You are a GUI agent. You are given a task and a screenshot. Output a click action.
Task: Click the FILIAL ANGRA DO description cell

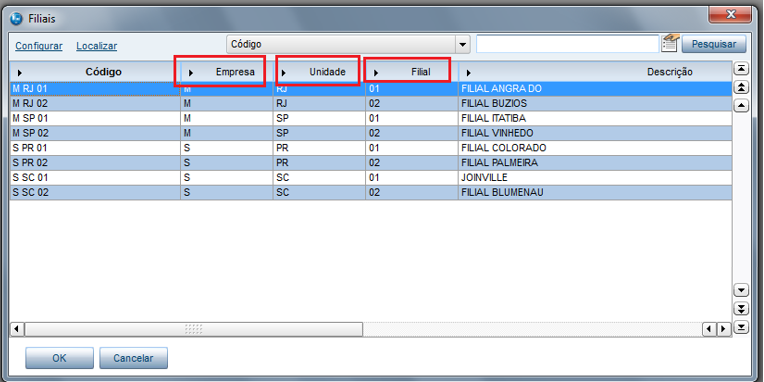(x=595, y=89)
